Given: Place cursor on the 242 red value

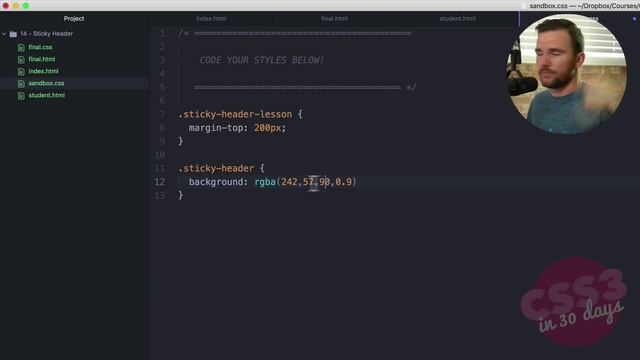Looking at the screenshot, I should (289, 182).
